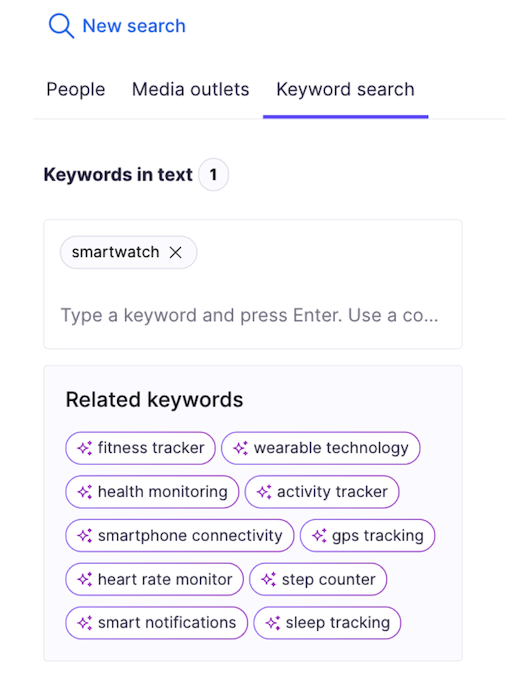Add smart notifications keyword suggestion

click(156, 623)
